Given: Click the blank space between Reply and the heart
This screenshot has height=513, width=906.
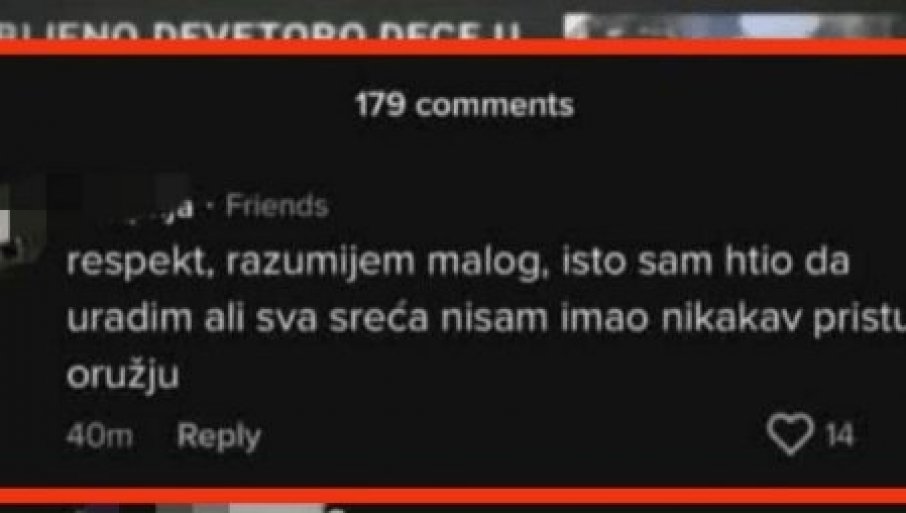Looking at the screenshot, I should 514,436.
